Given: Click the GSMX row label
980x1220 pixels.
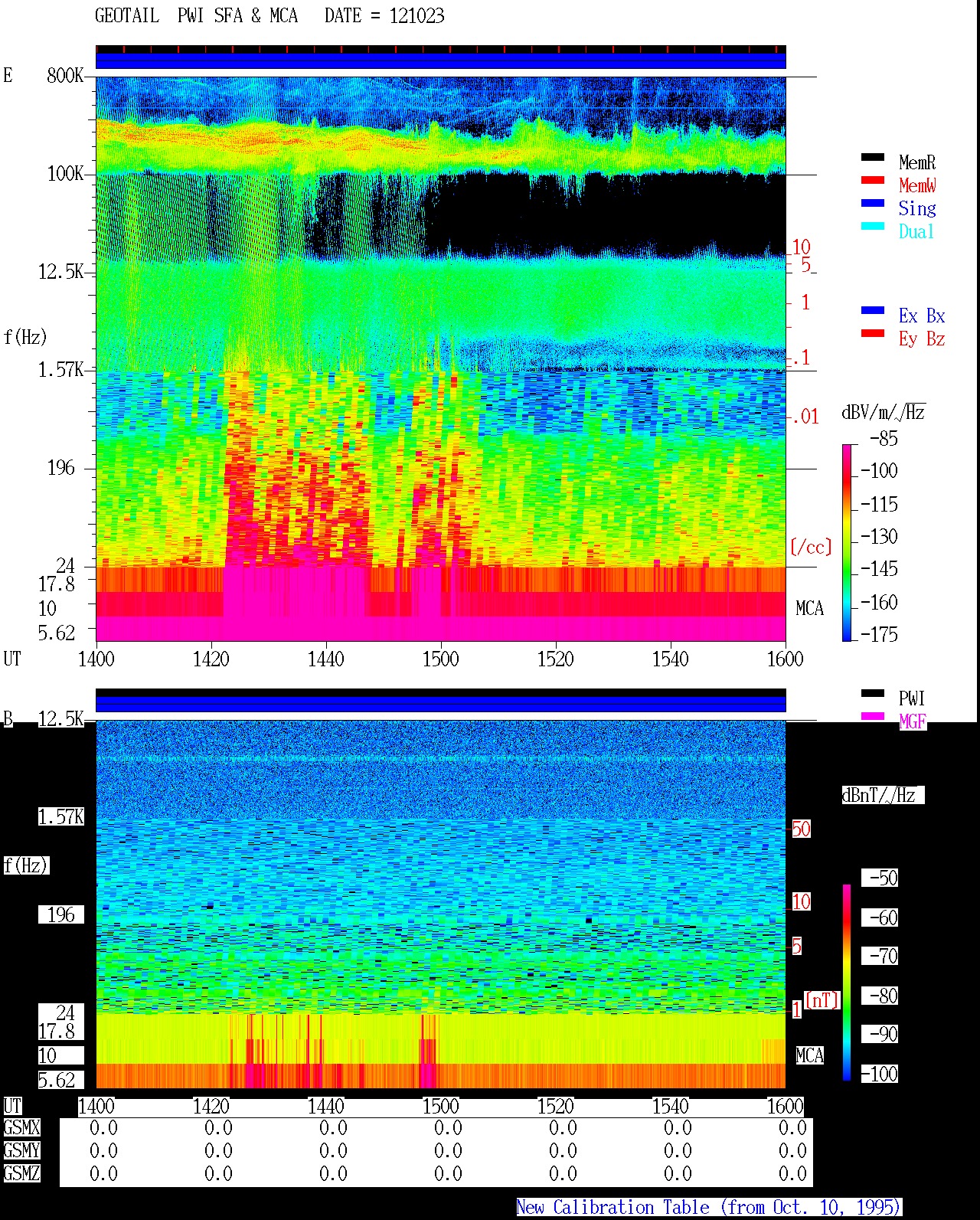Looking at the screenshot, I should point(22,1127).
